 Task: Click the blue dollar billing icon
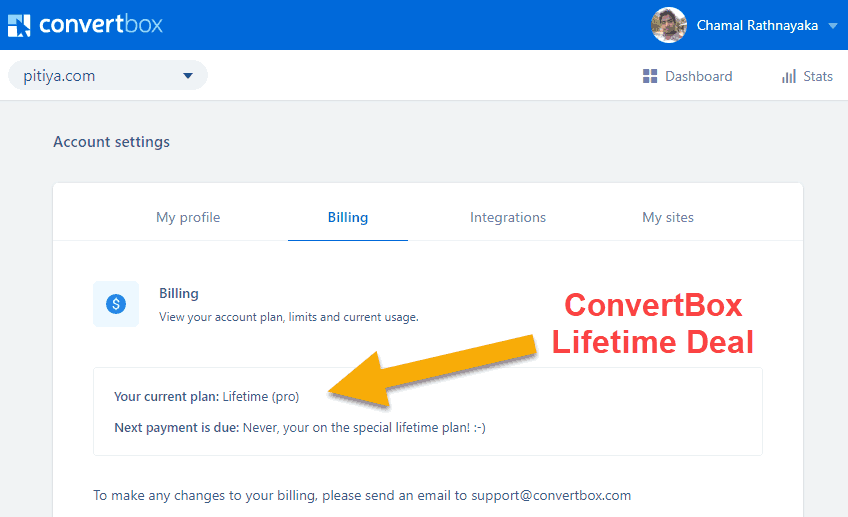coord(116,304)
